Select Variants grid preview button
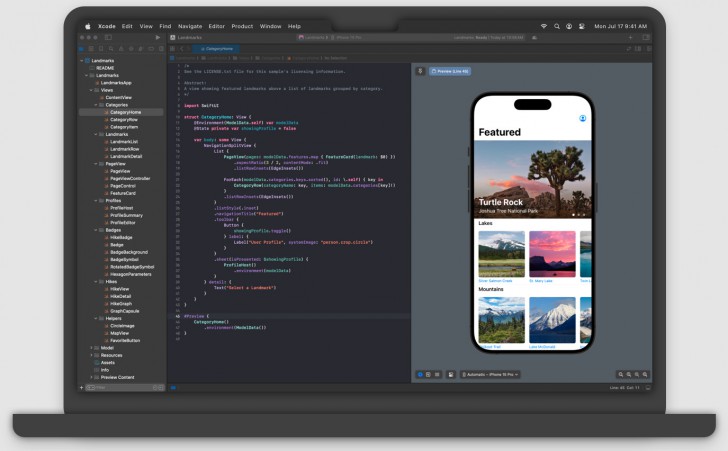The height and width of the screenshot is (451, 728). (x=437, y=374)
